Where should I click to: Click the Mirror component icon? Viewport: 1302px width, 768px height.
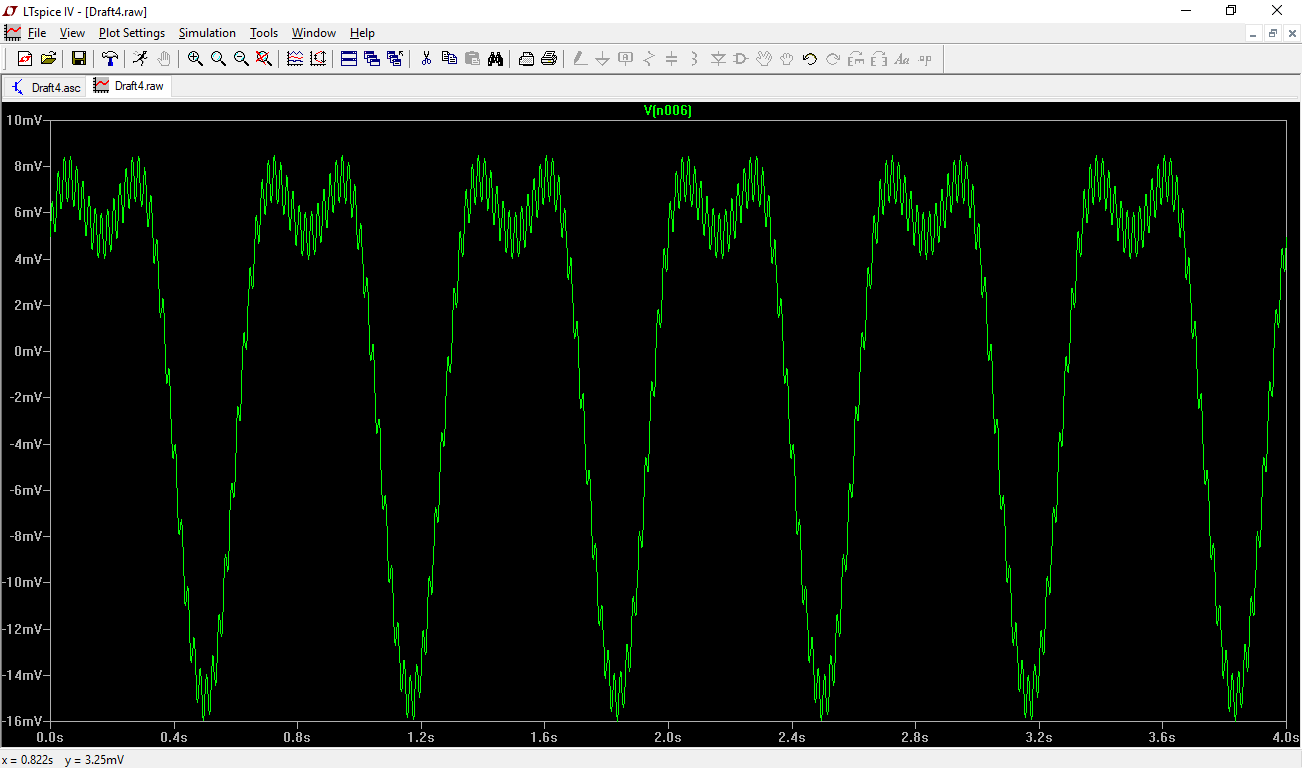pyautogui.click(x=879, y=59)
